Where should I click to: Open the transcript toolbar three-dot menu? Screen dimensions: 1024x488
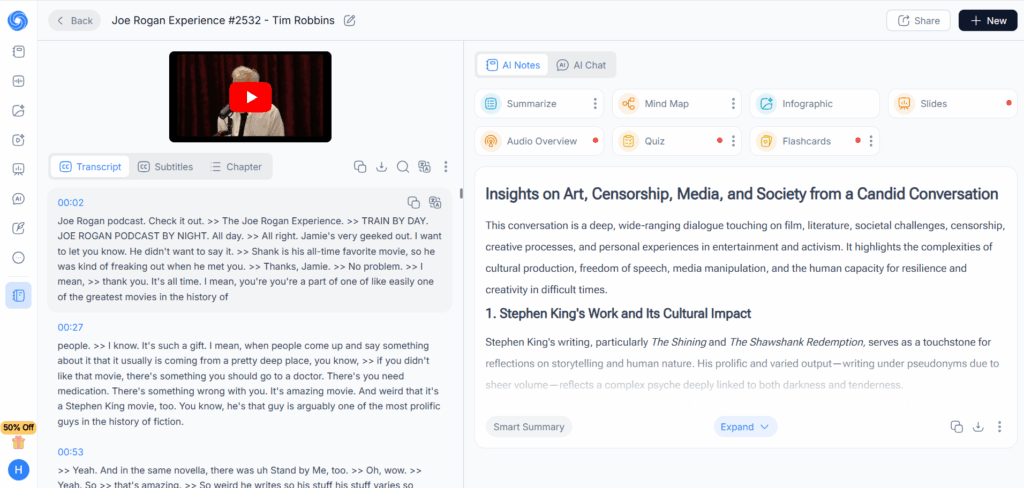pyautogui.click(x=446, y=167)
